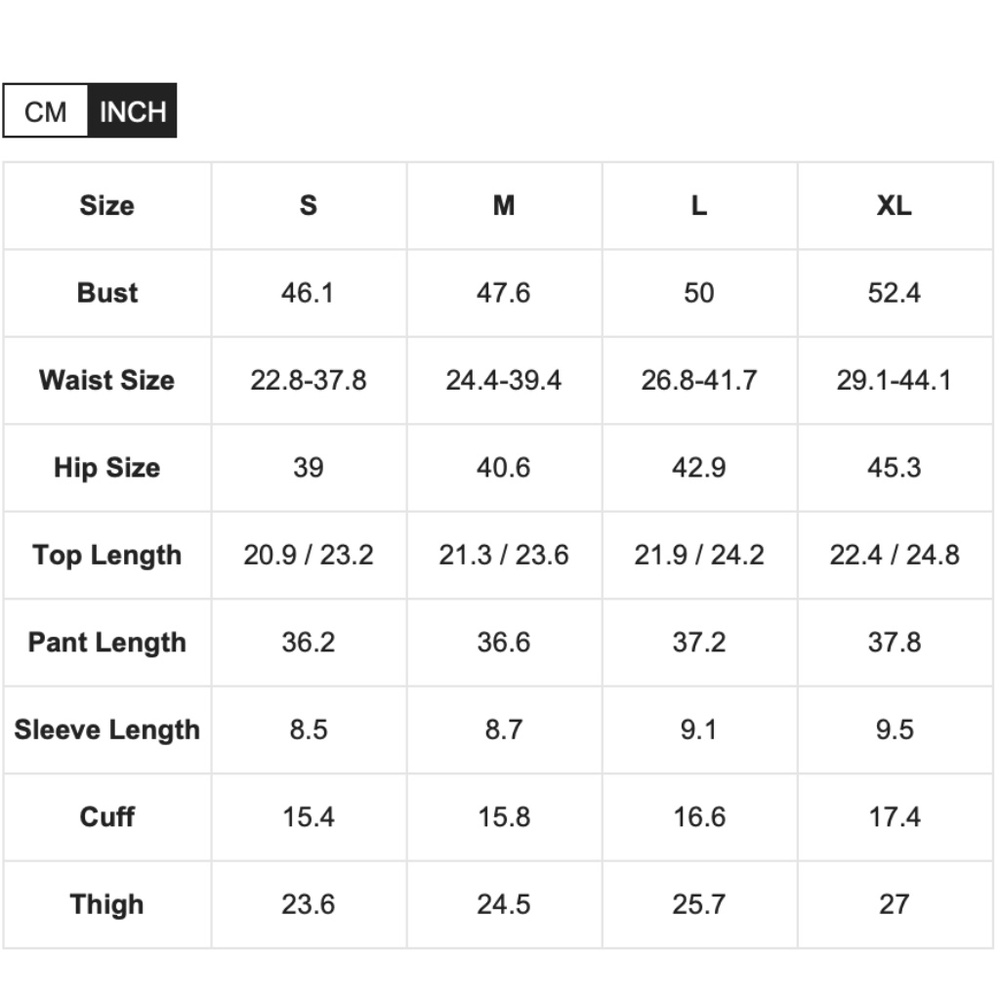The height and width of the screenshot is (1000, 1000).
Task: Click the Top Length row label
Action: coord(107,555)
